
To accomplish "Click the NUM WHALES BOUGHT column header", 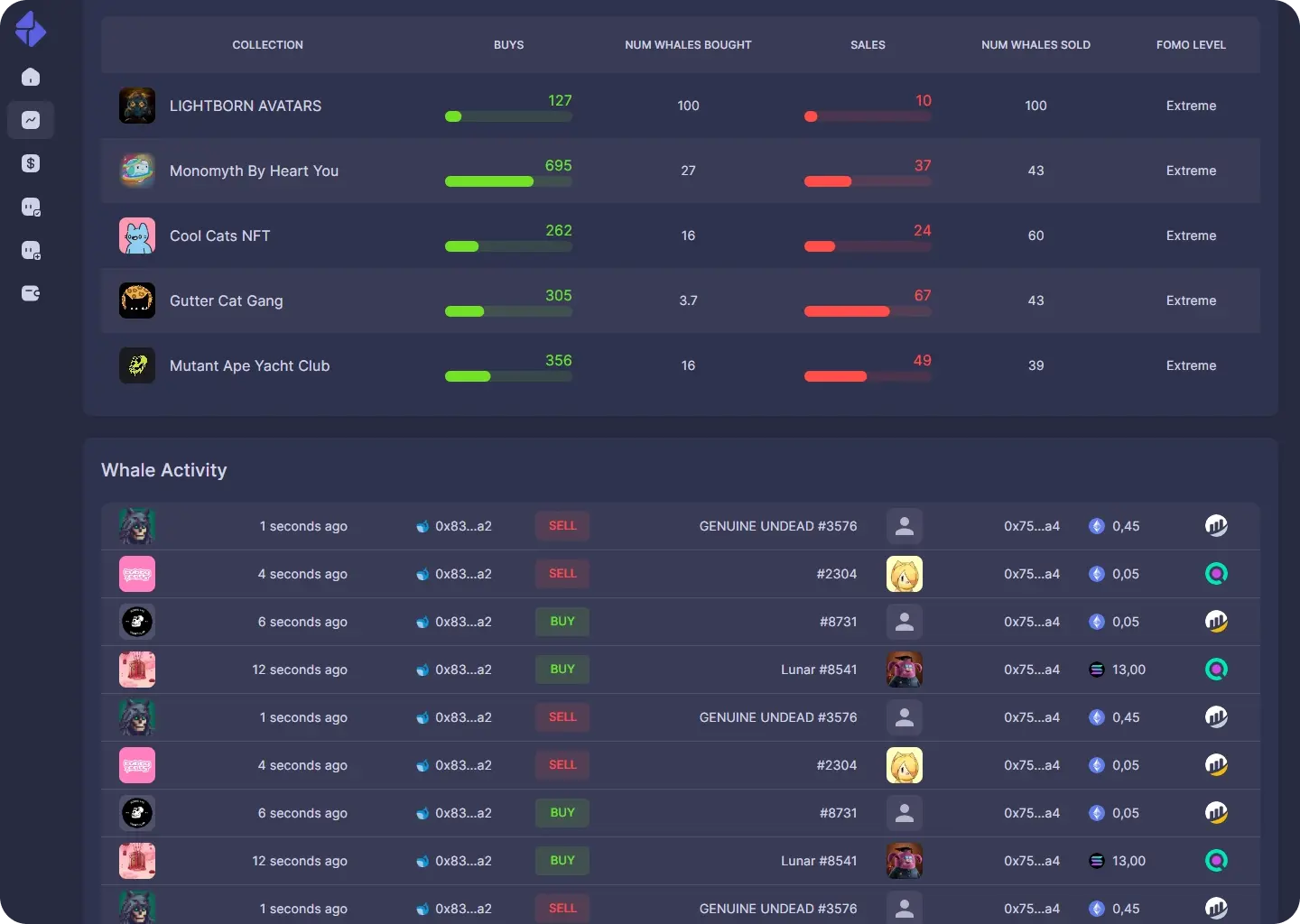I will 688,44.
